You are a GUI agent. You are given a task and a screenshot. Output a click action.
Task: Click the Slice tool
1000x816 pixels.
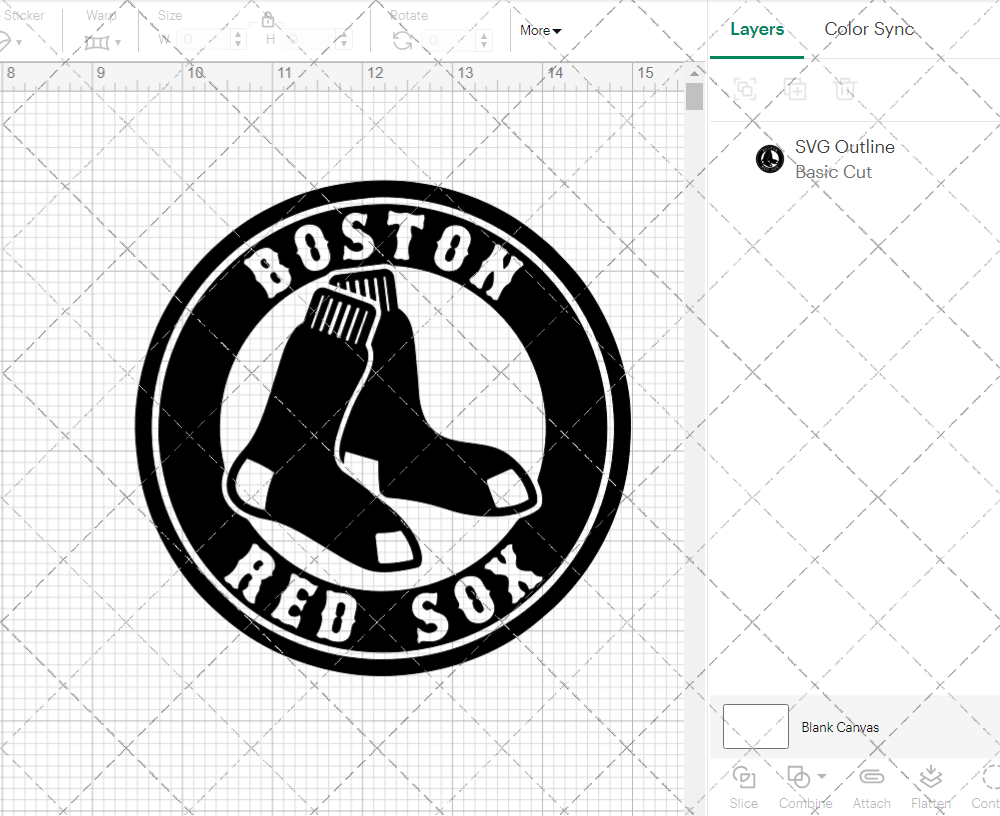point(744,787)
